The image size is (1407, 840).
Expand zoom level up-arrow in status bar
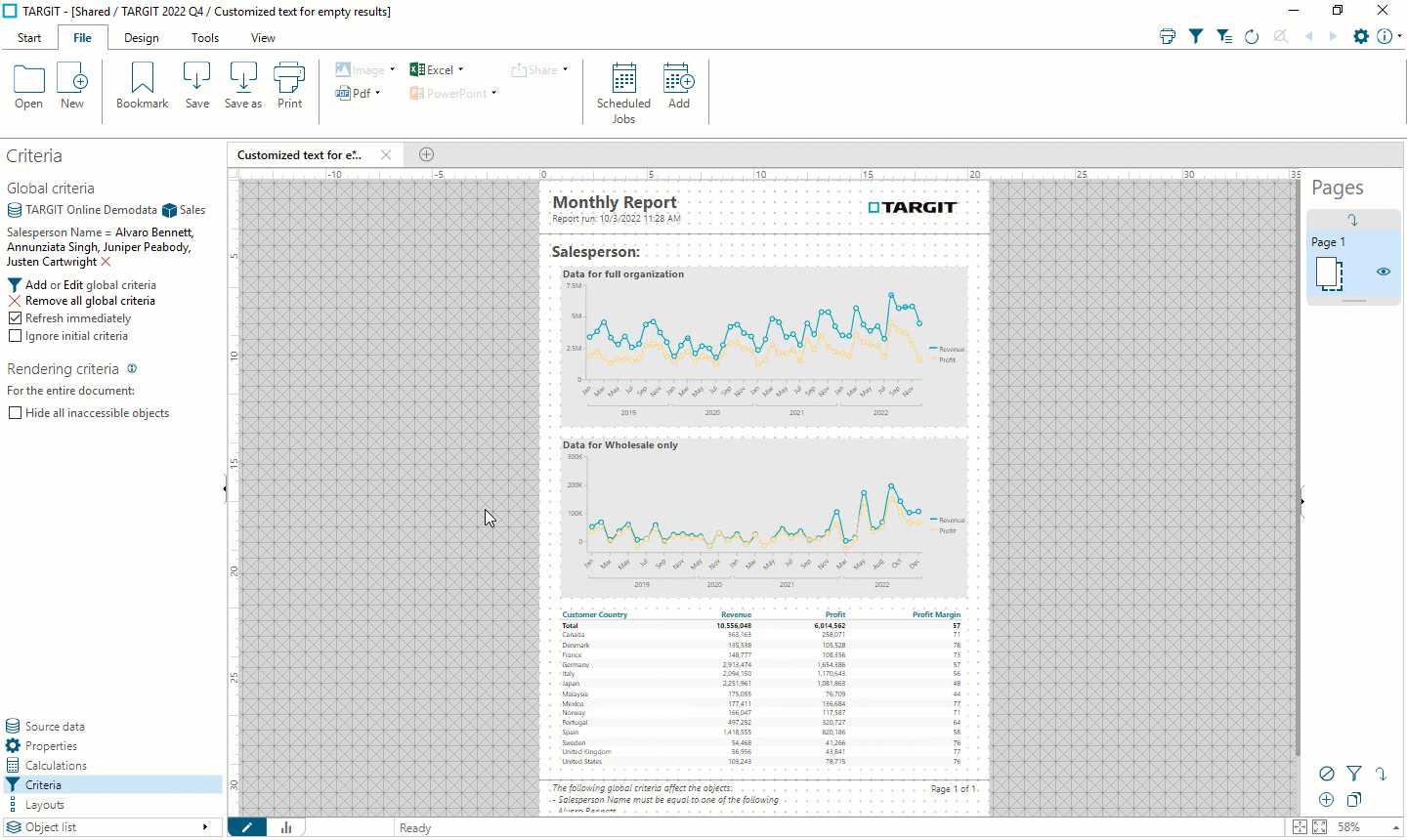click(1396, 827)
